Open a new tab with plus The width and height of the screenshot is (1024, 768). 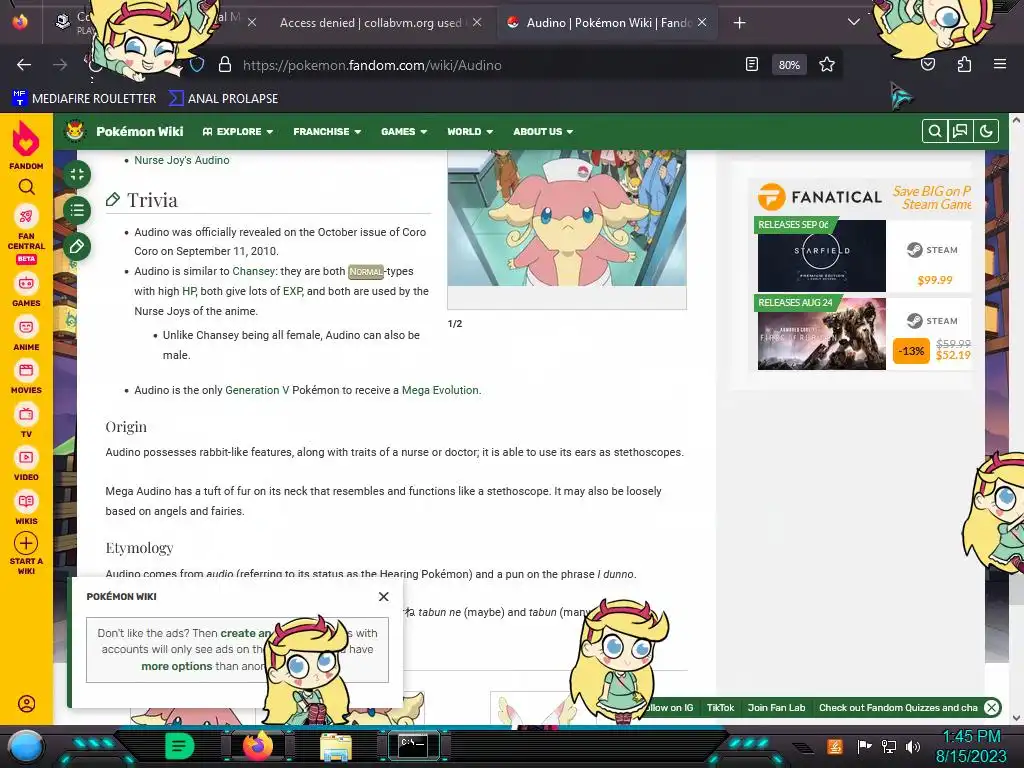[x=739, y=23]
